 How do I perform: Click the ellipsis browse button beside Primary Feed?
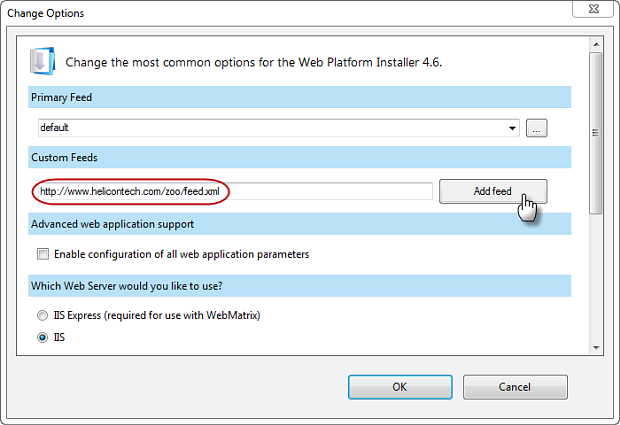point(538,128)
